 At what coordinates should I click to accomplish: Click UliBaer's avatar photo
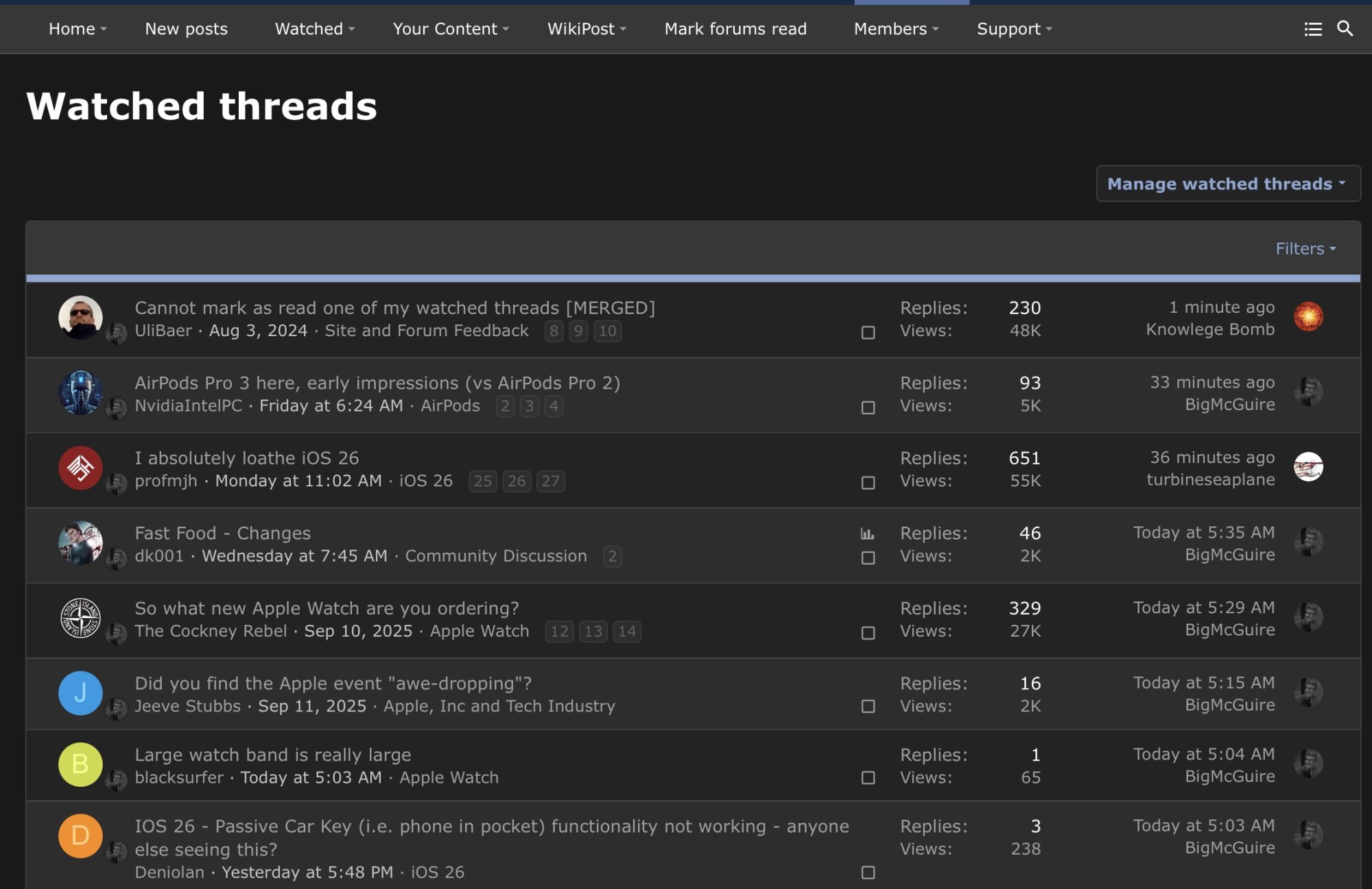(x=80, y=318)
